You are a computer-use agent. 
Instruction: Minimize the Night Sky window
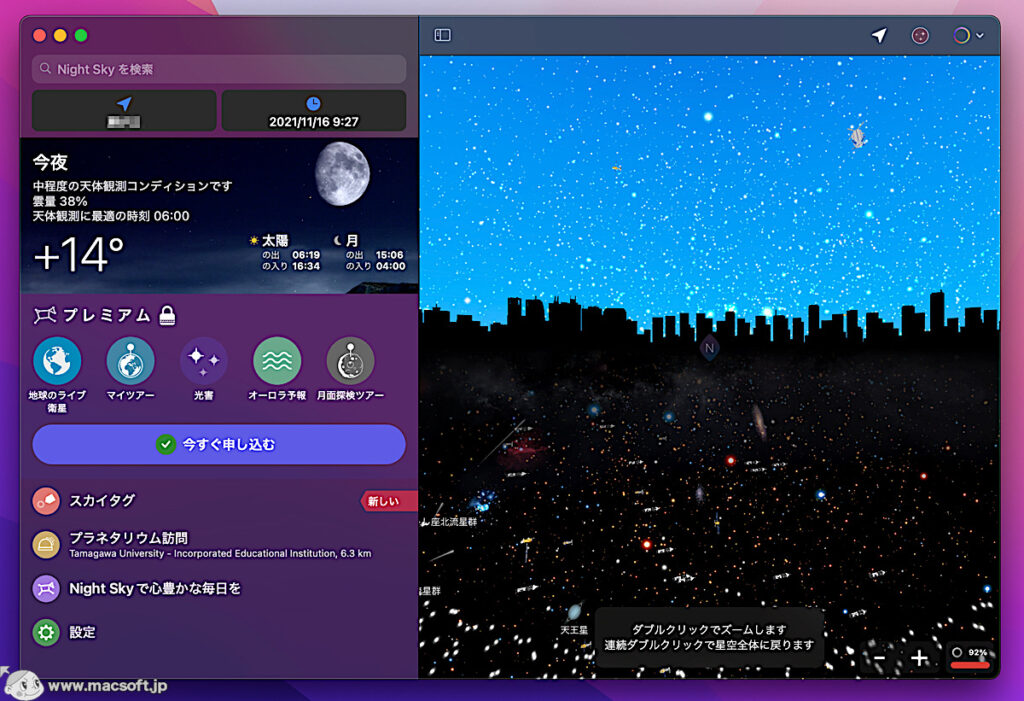[x=60, y=35]
